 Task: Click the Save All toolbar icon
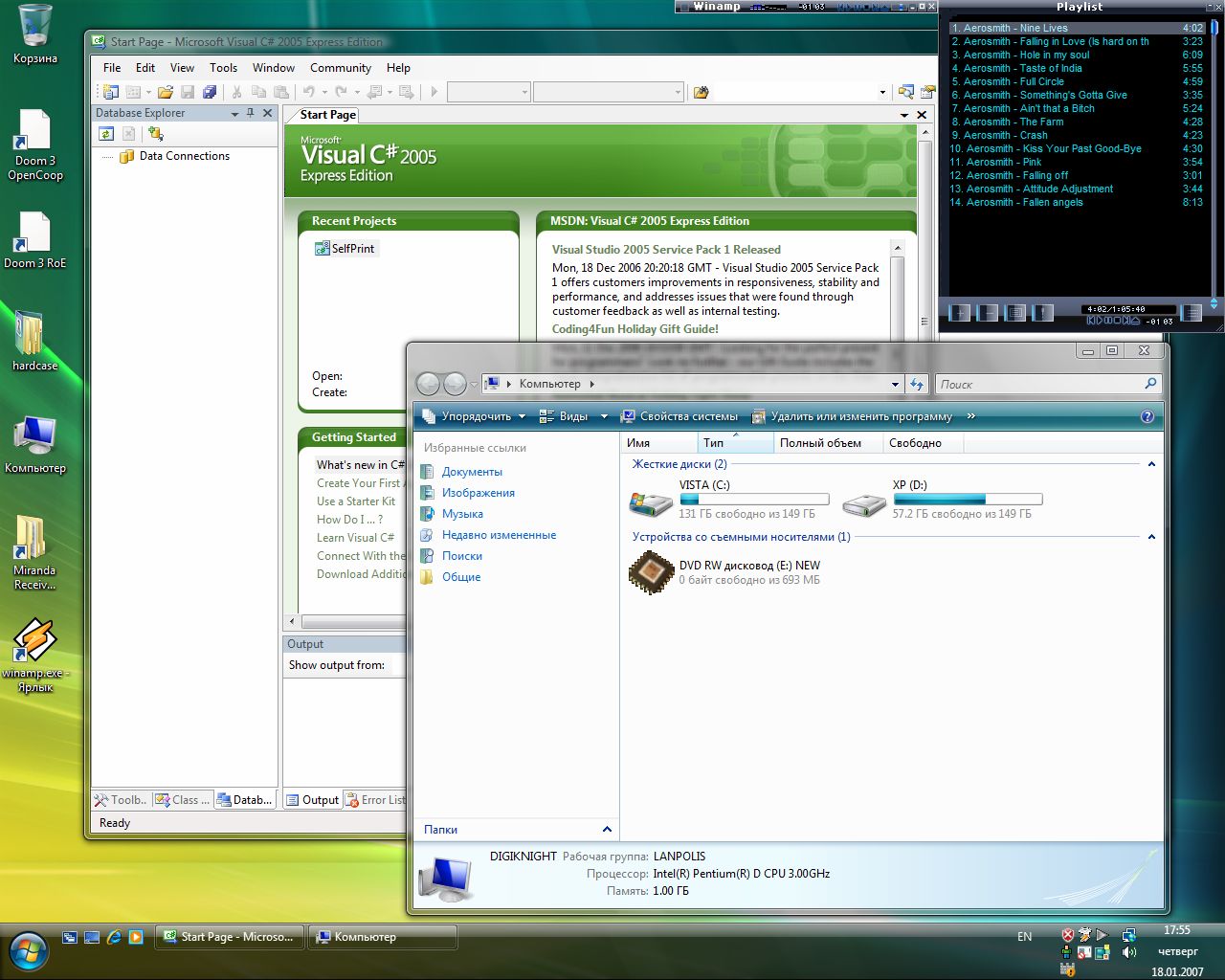[x=210, y=92]
